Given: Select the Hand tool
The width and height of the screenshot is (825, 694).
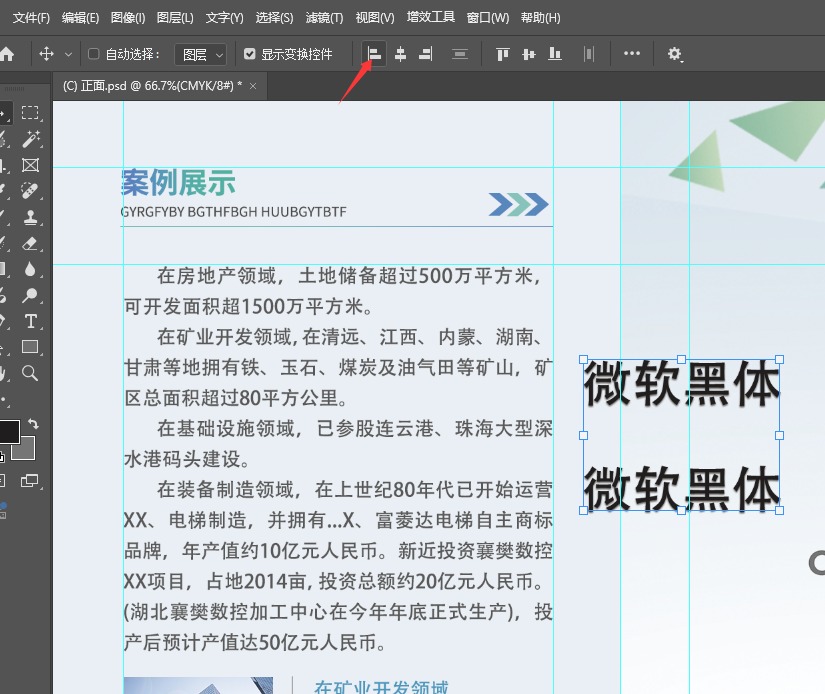Looking at the screenshot, I should [x=3, y=373].
